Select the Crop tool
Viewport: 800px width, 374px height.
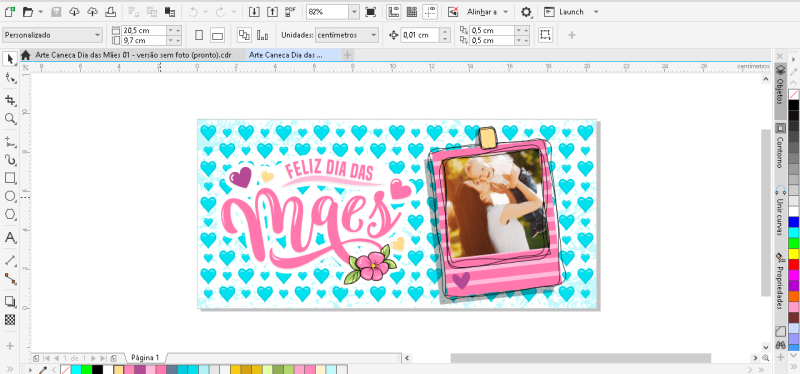10,99
